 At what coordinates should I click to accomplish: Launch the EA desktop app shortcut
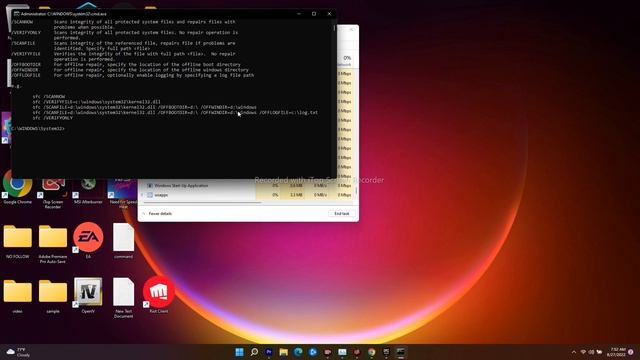tap(88, 240)
